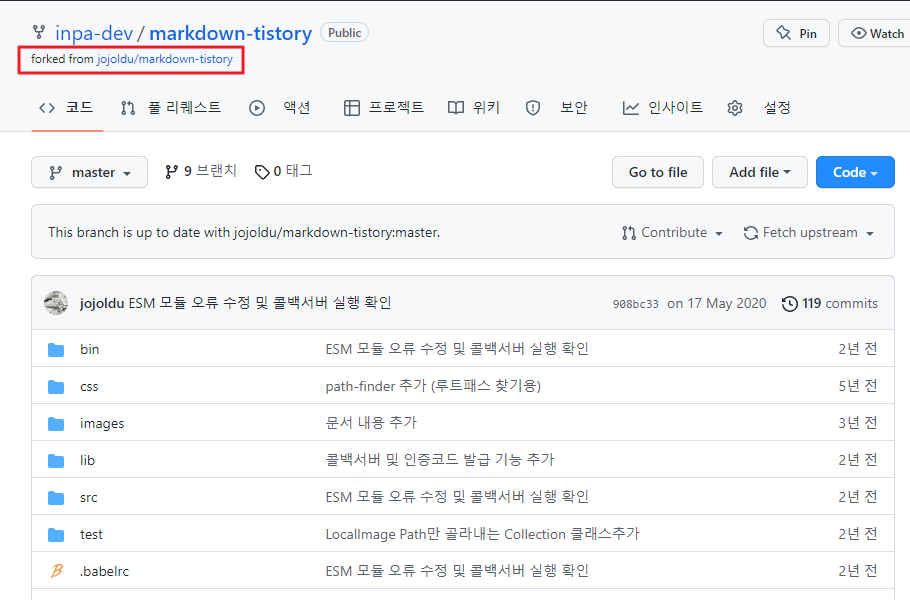The image size is (910, 600).
Task: Click the project board icon beside 프로젝트
Action: tap(352, 108)
